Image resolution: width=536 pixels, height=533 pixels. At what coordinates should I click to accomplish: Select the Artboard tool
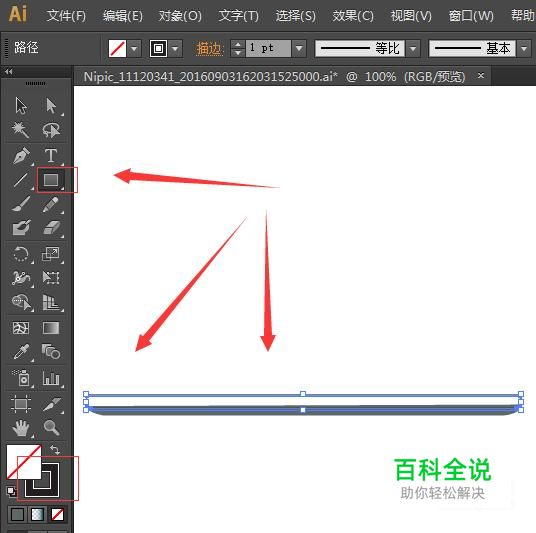point(21,404)
